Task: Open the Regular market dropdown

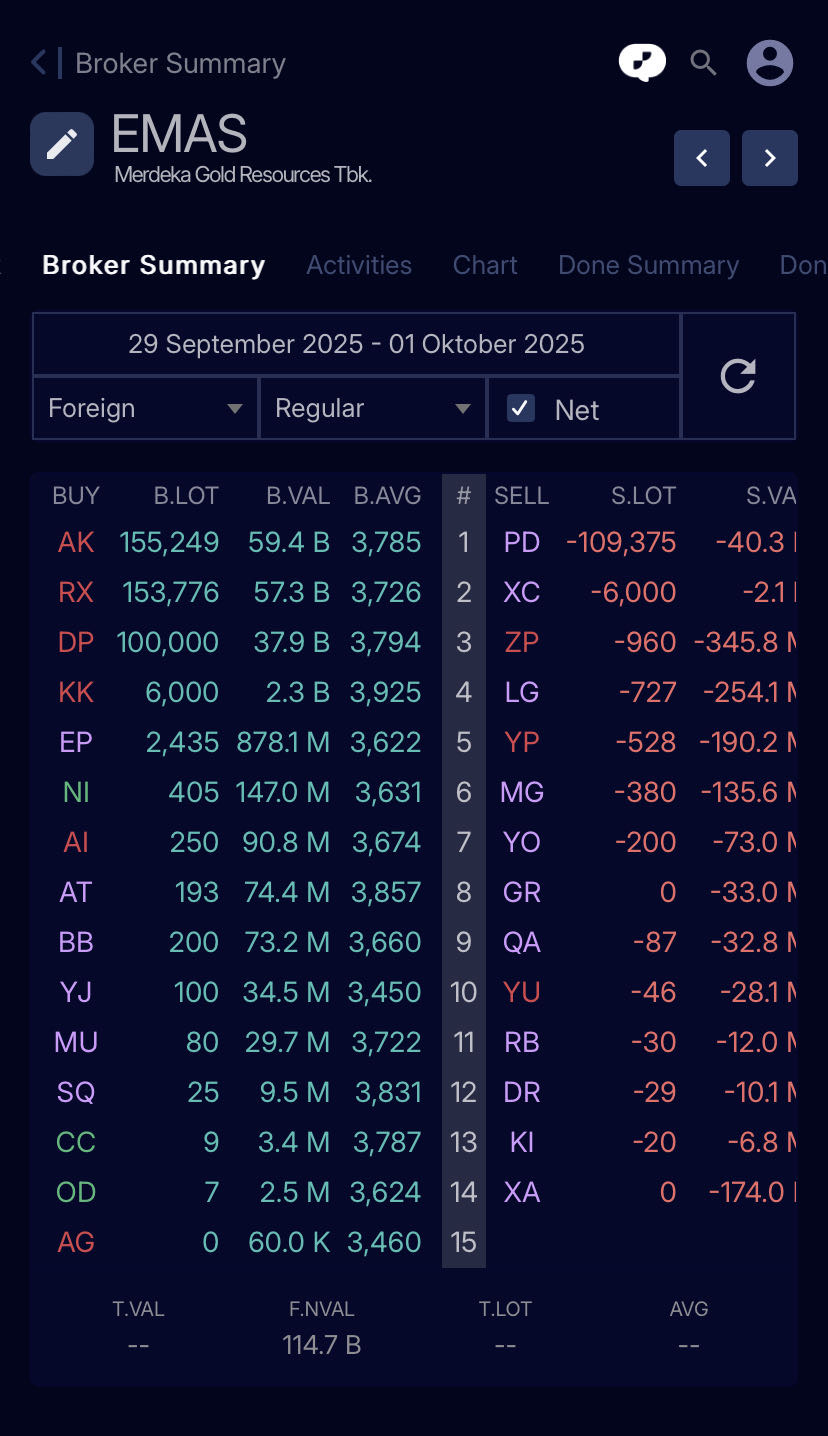Action: click(x=372, y=408)
